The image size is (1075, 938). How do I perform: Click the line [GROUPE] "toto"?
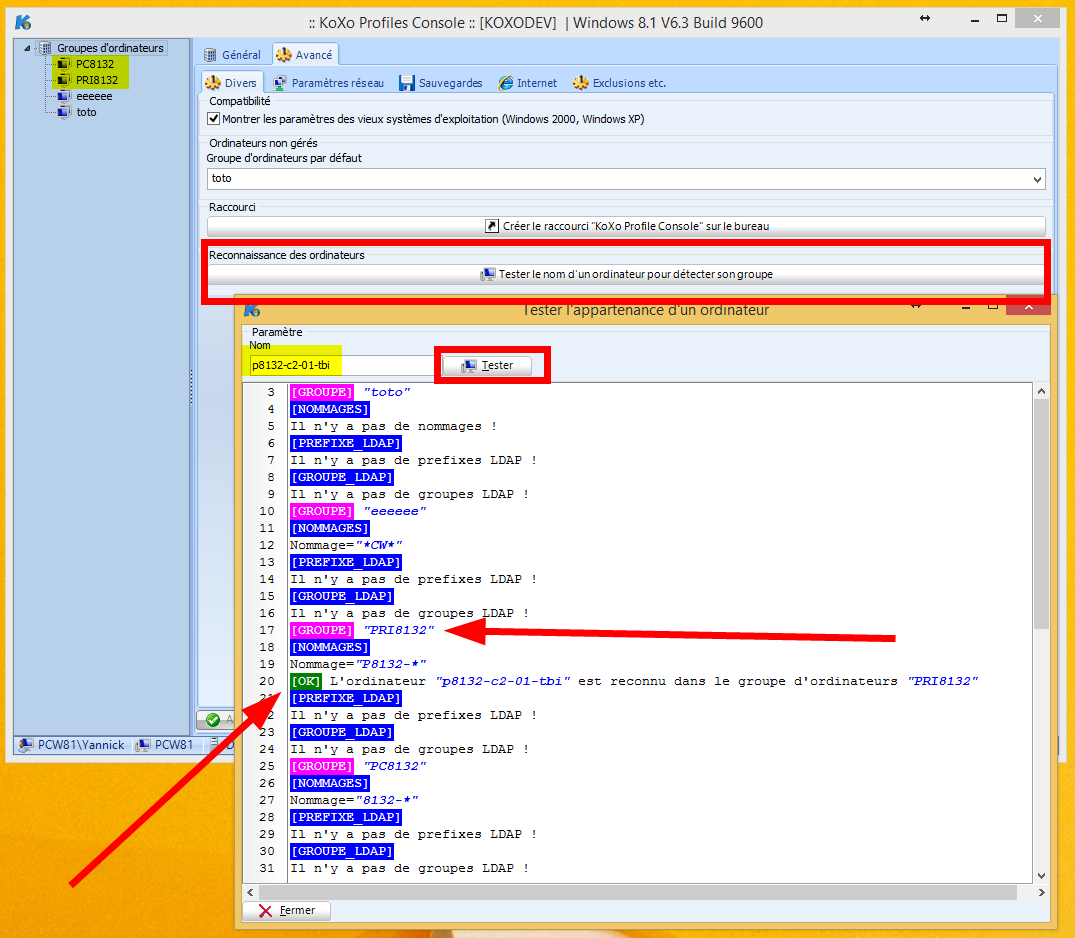point(350,392)
